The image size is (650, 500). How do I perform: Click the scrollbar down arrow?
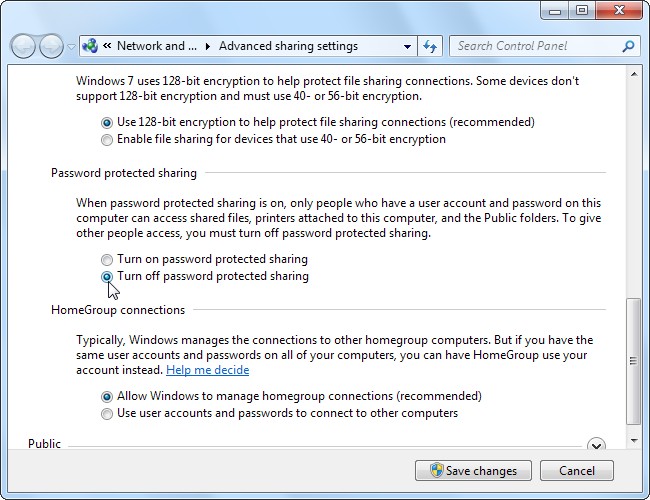click(634, 441)
